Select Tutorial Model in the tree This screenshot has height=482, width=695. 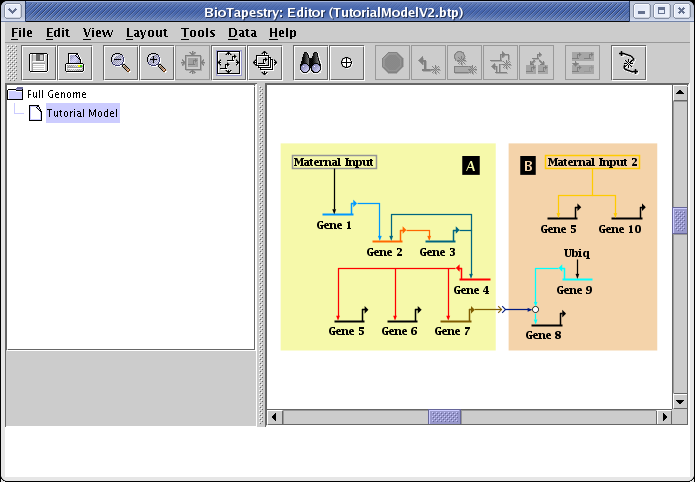pos(81,113)
